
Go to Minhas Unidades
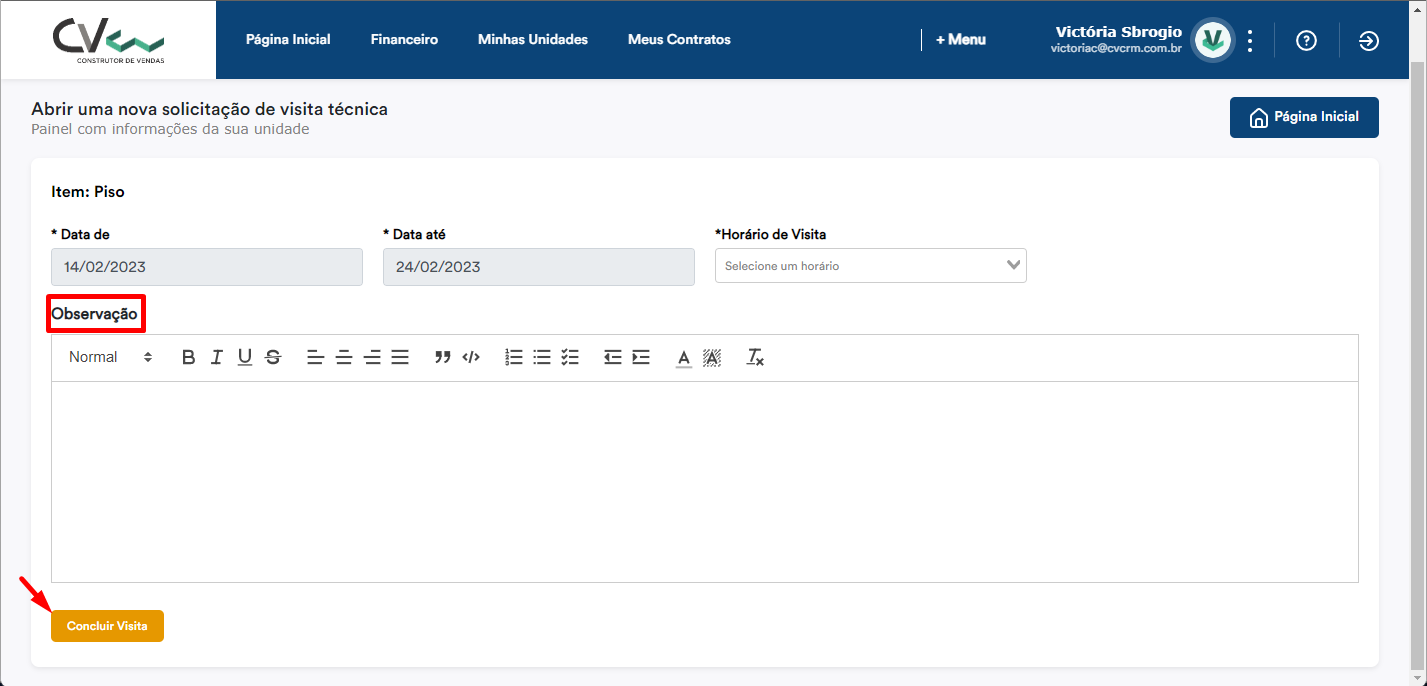tap(533, 40)
